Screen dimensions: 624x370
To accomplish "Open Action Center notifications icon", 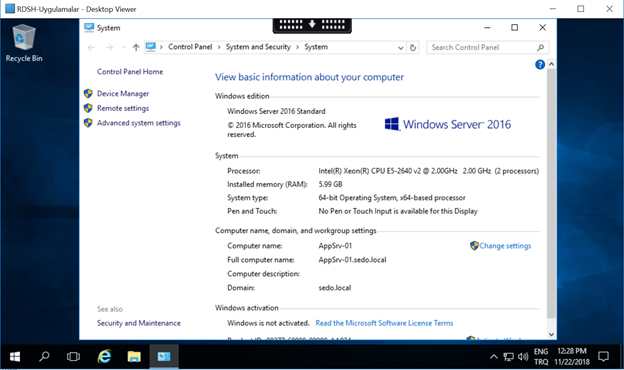I will pos(604,357).
